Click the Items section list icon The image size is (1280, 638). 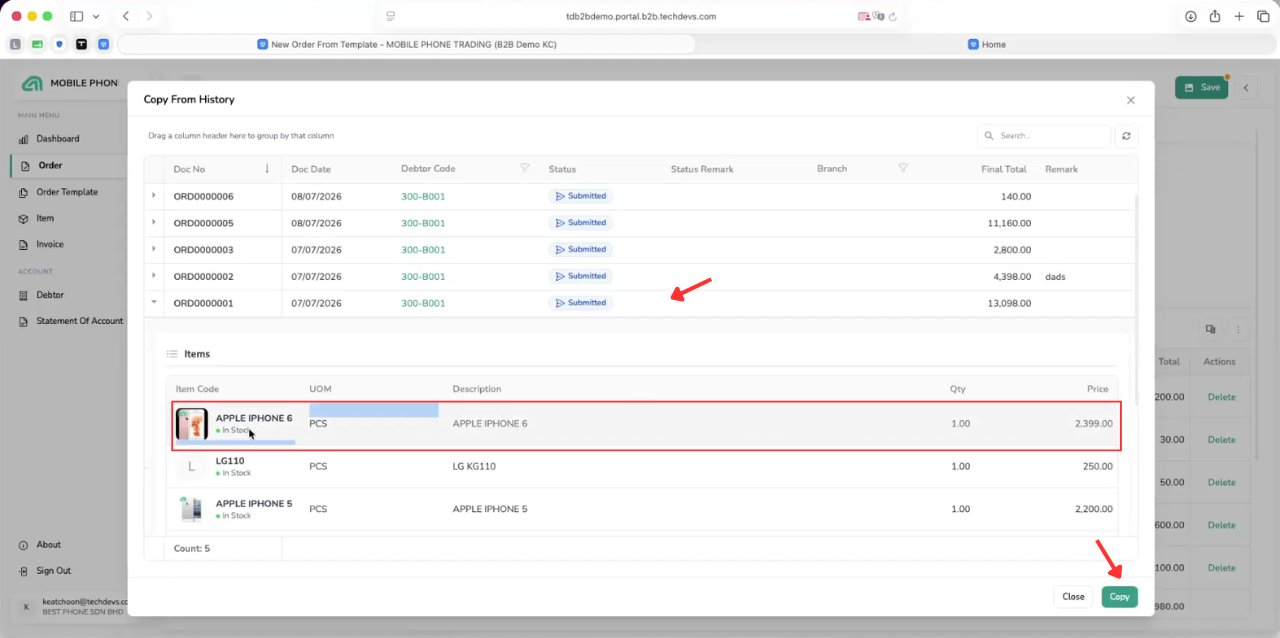[x=172, y=354]
